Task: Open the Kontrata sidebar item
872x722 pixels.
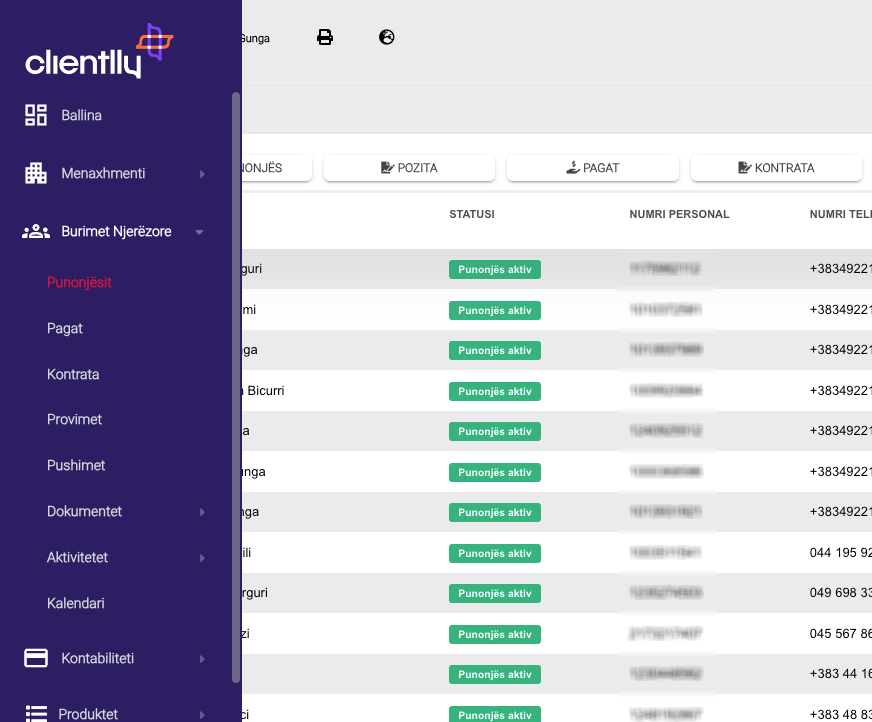Action: point(73,374)
